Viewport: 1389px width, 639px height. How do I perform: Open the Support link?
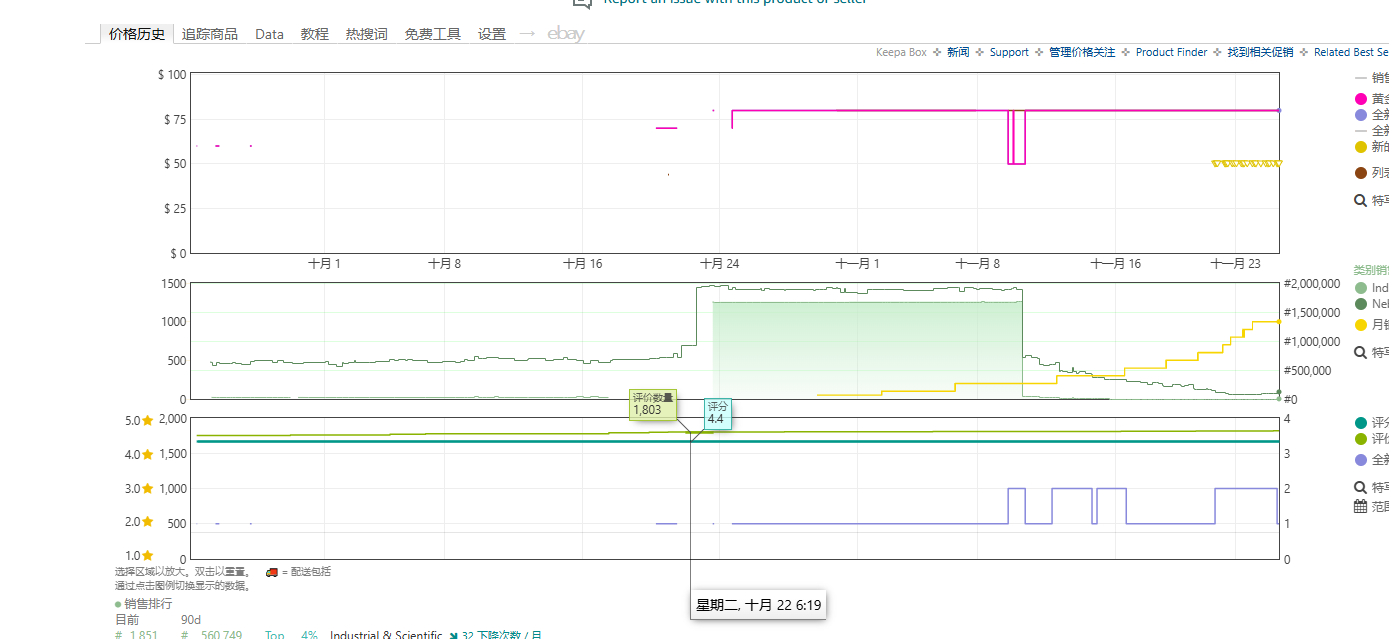[1009, 52]
